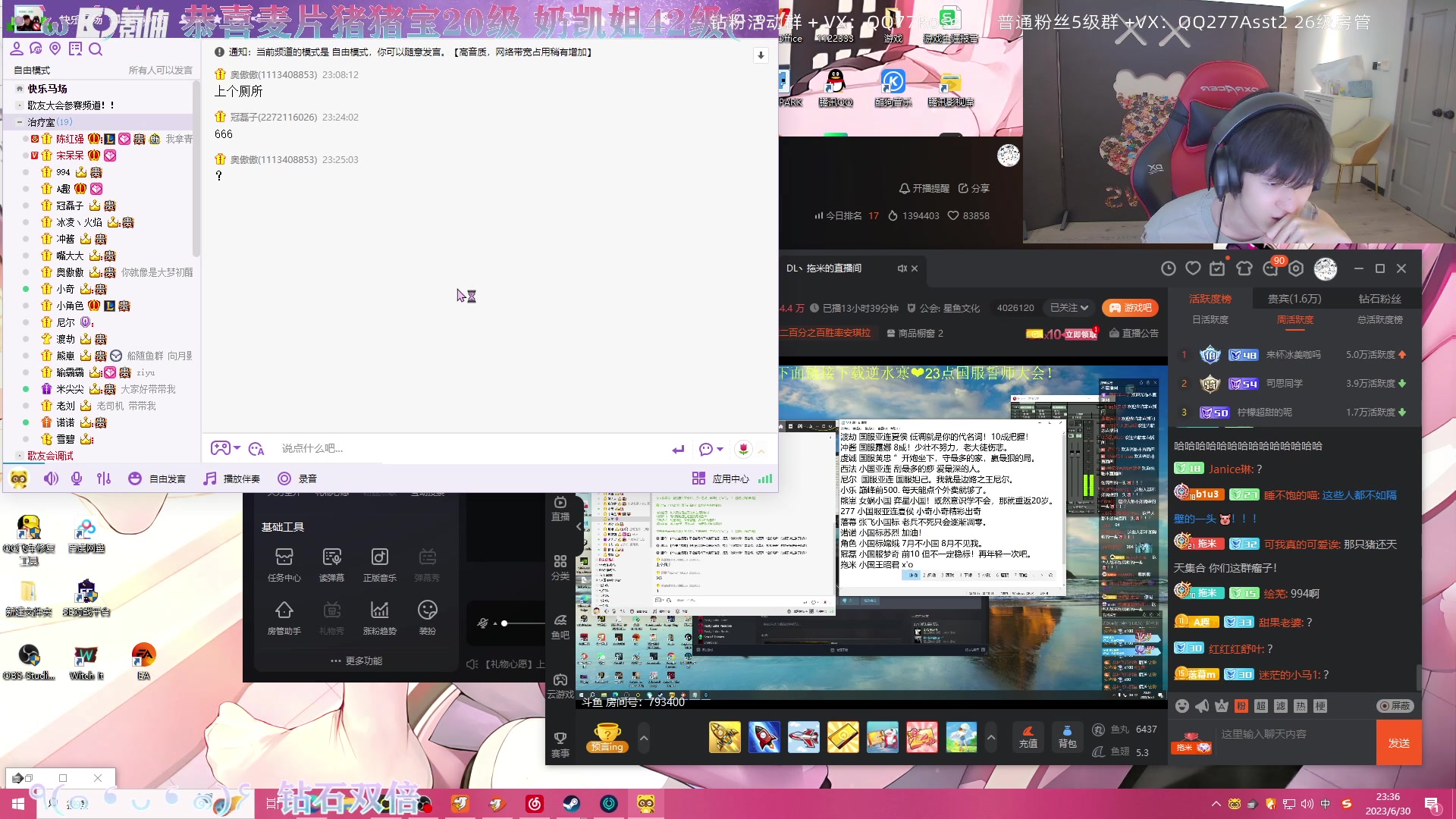
Task: Click the orange 游戏吧 button
Action: [x=1130, y=308]
